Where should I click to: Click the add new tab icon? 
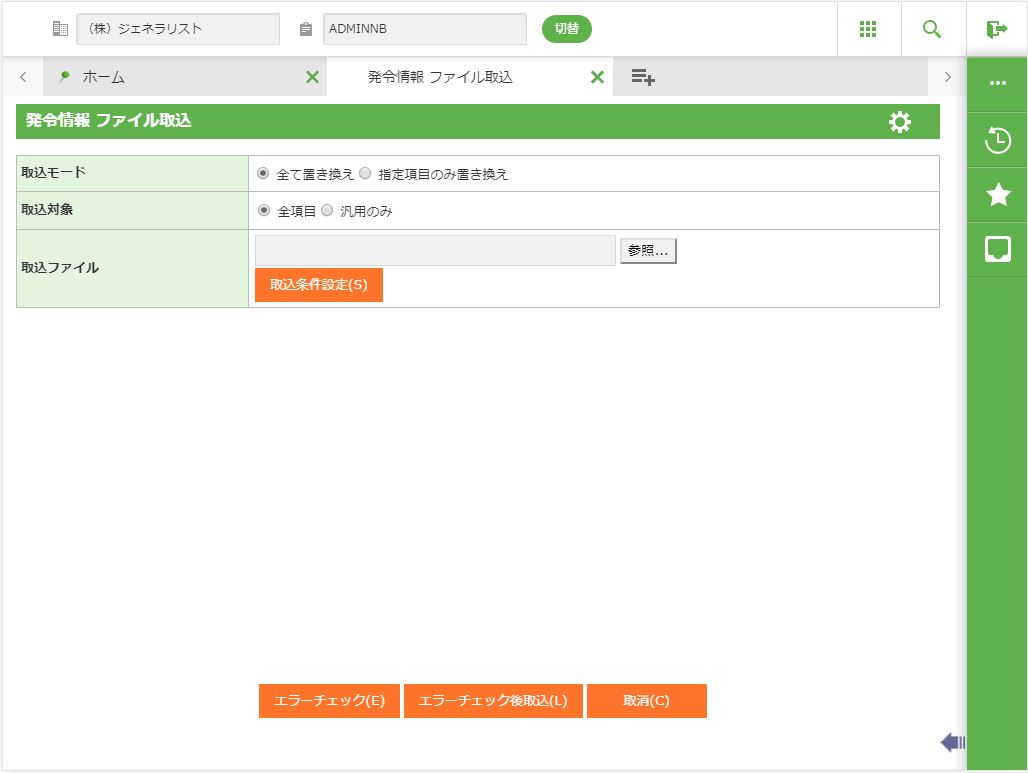click(x=643, y=77)
